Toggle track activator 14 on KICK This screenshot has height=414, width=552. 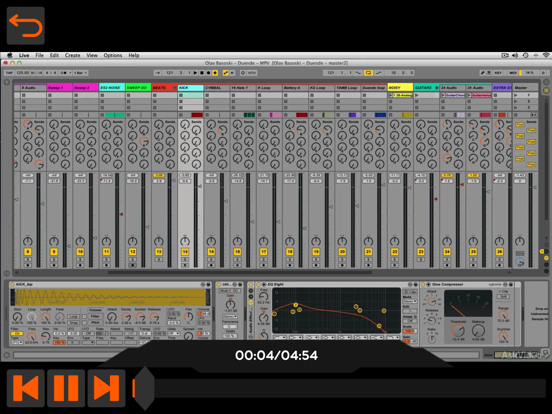pos(185,251)
